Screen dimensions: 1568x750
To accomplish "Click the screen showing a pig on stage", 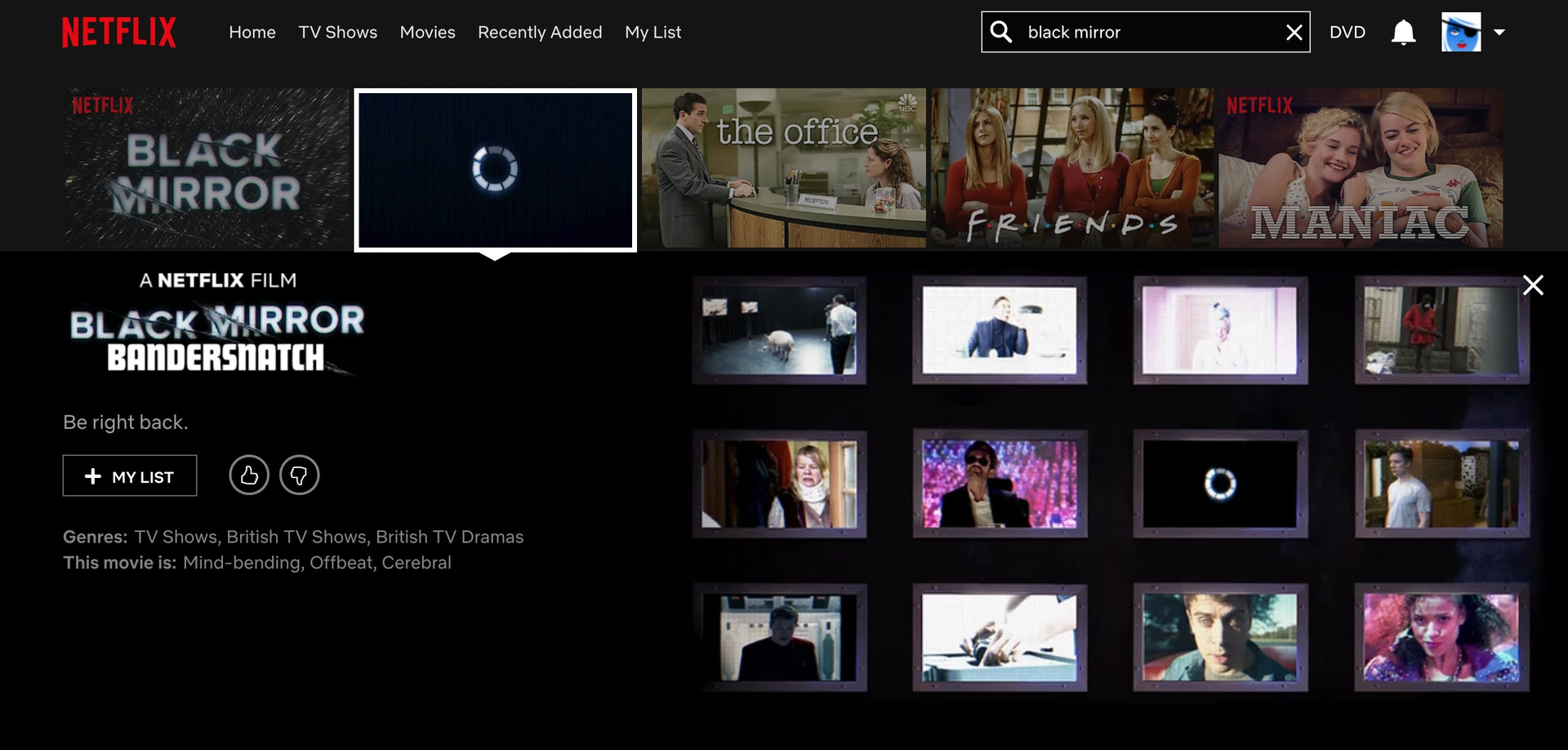I will click(779, 330).
